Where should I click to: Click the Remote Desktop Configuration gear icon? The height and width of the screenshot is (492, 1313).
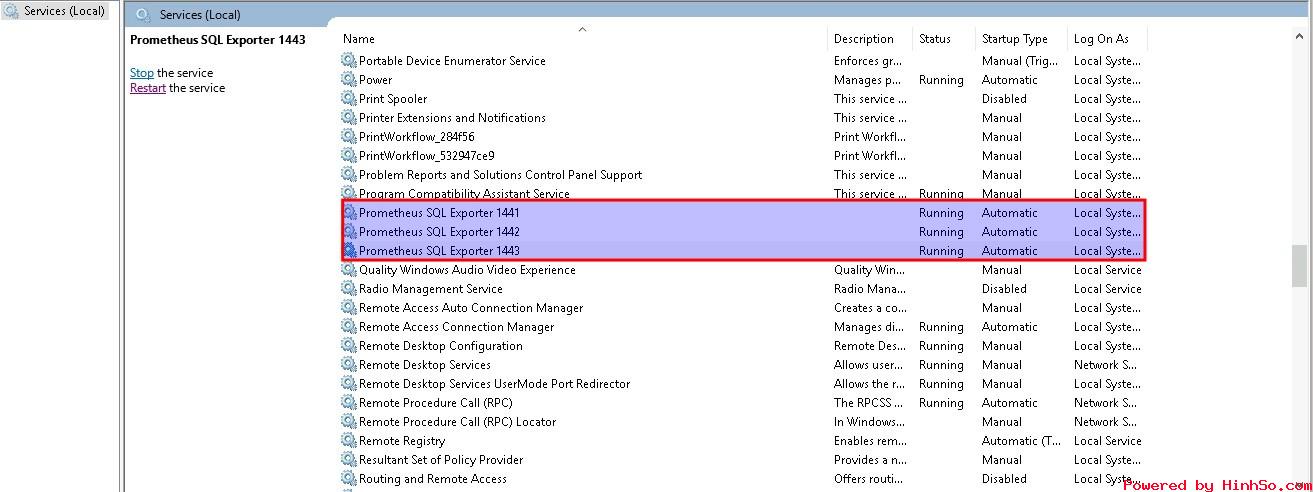click(x=348, y=346)
